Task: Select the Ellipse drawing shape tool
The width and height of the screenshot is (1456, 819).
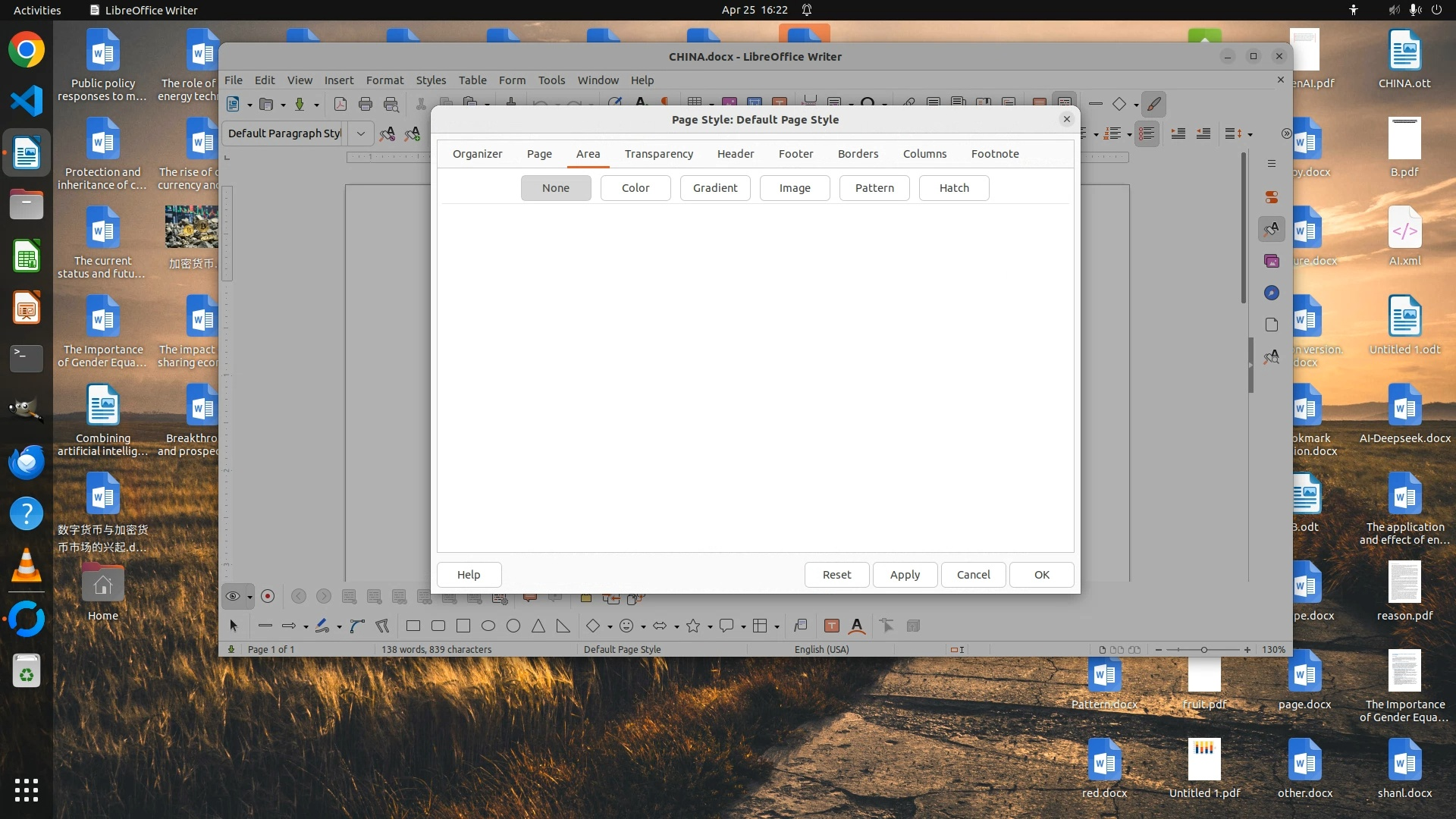Action: point(488,626)
